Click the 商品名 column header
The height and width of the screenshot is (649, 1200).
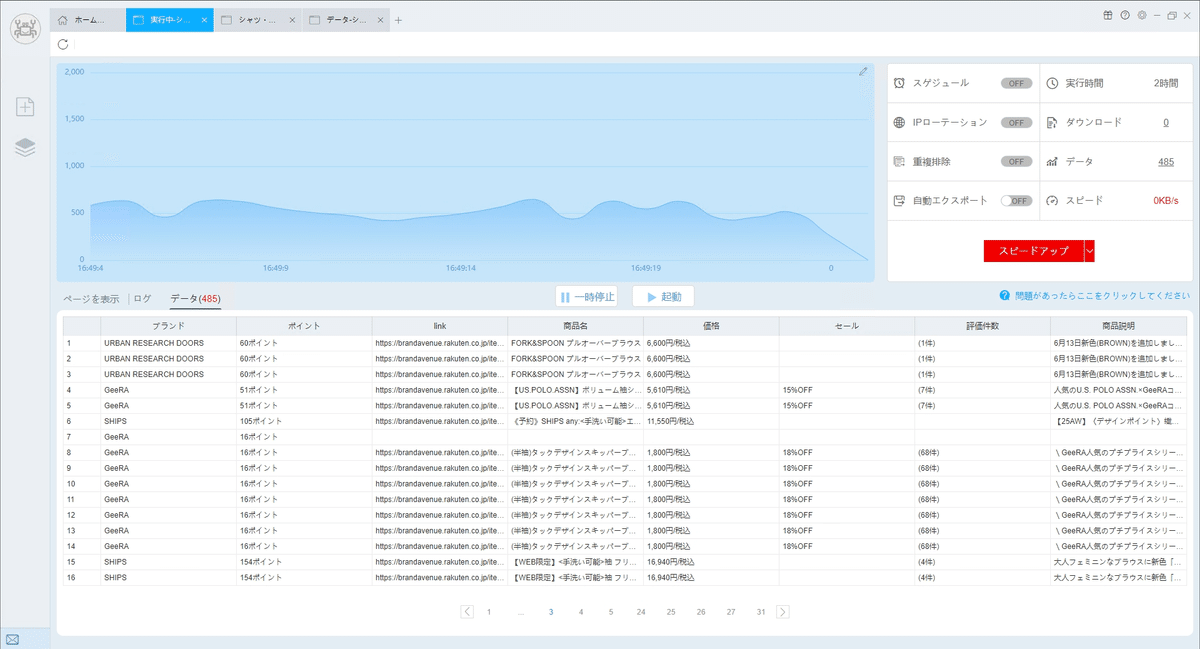(575, 326)
